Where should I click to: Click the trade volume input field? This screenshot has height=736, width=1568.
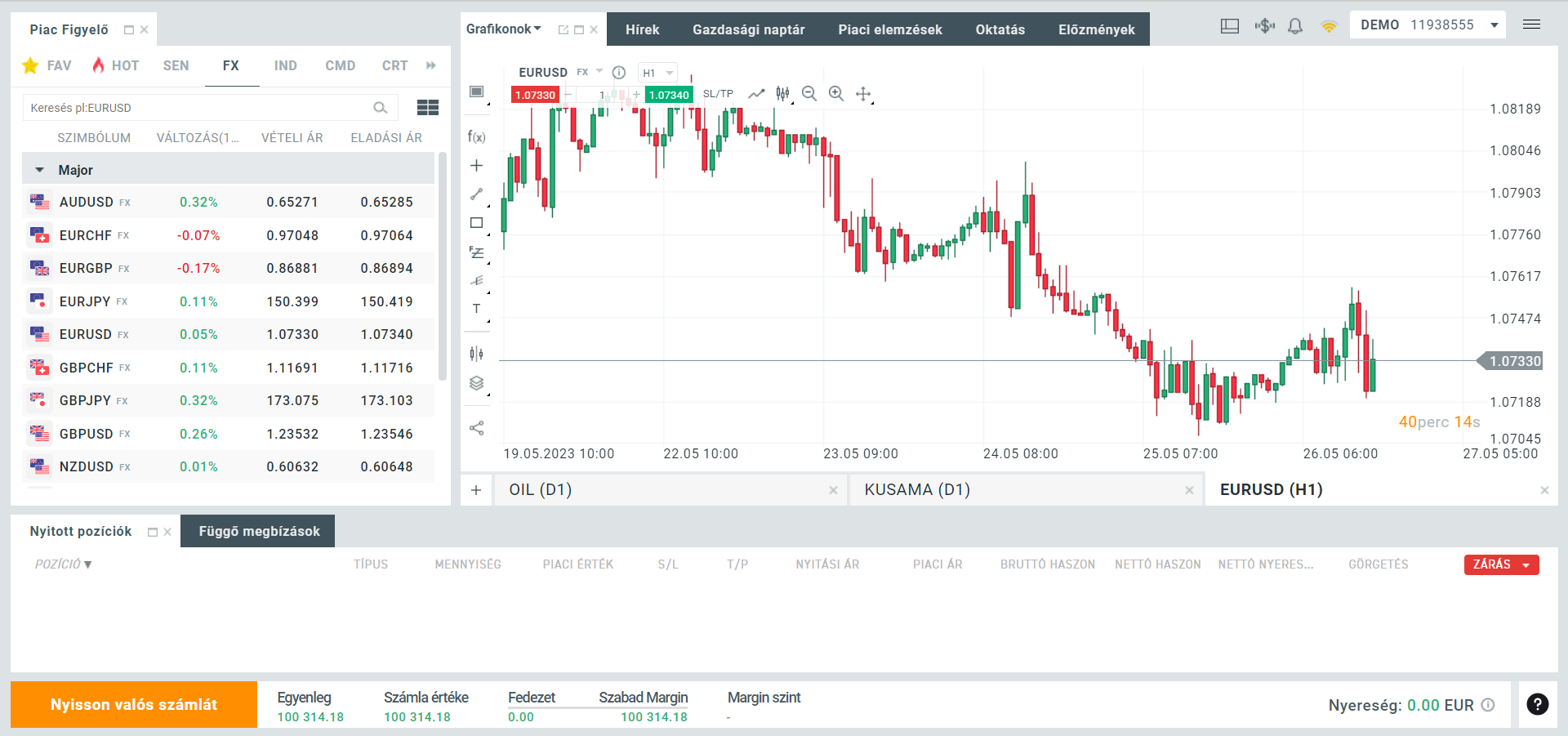(603, 95)
